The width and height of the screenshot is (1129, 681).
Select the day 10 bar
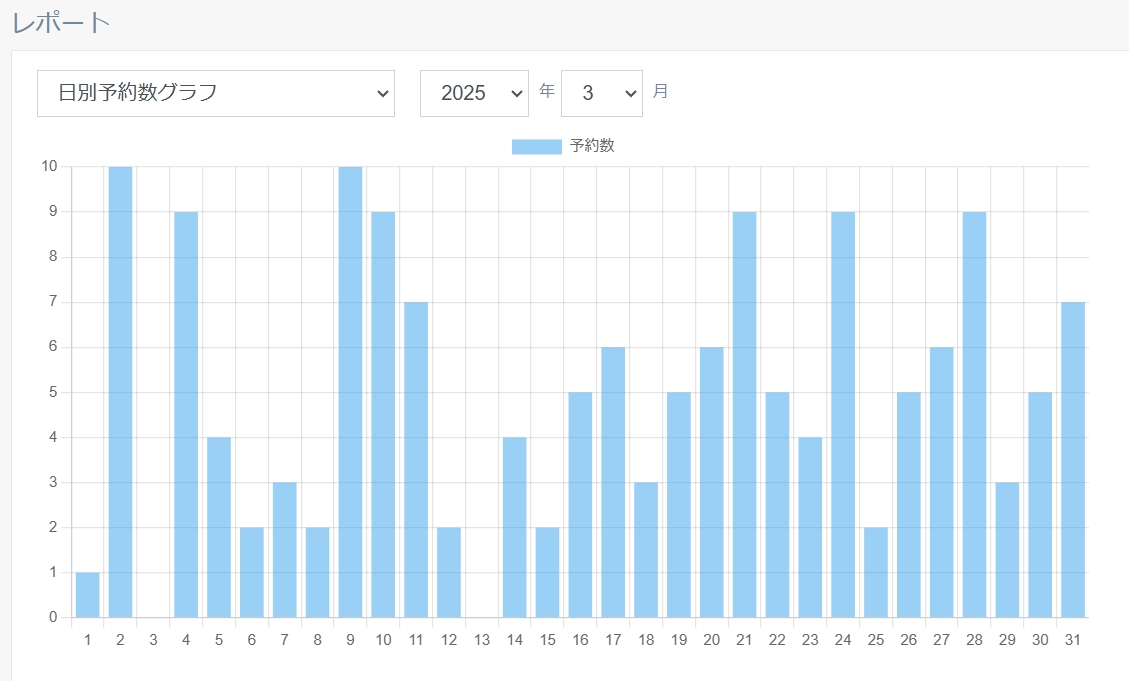coord(383,414)
